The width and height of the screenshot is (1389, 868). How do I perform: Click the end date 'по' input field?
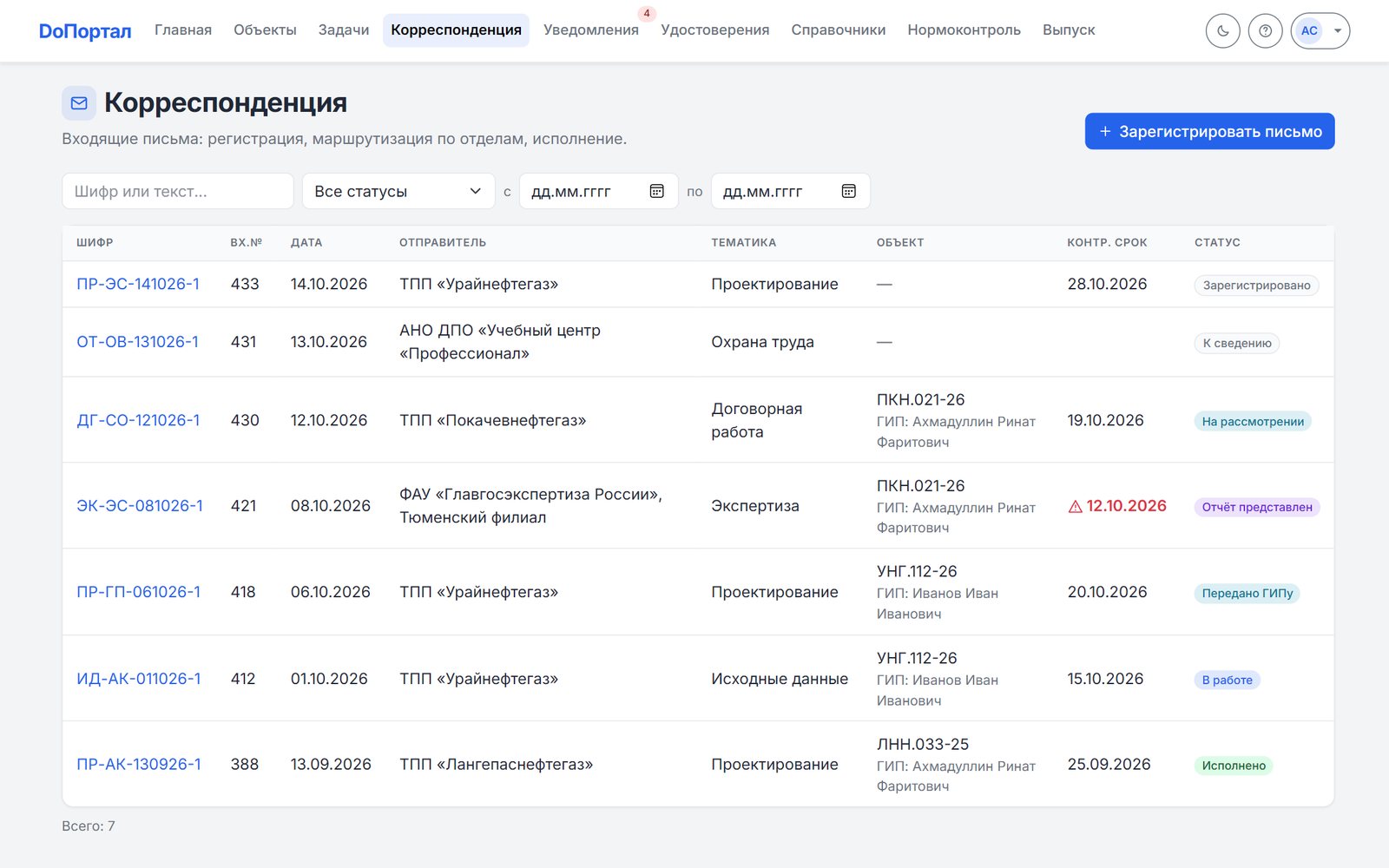click(790, 191)
